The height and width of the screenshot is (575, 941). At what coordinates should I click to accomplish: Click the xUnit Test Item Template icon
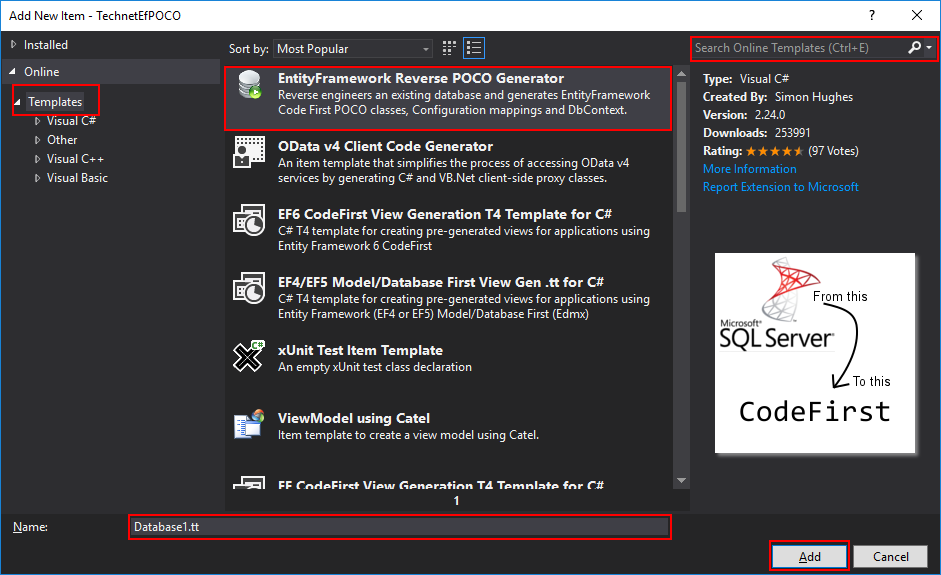249,356
